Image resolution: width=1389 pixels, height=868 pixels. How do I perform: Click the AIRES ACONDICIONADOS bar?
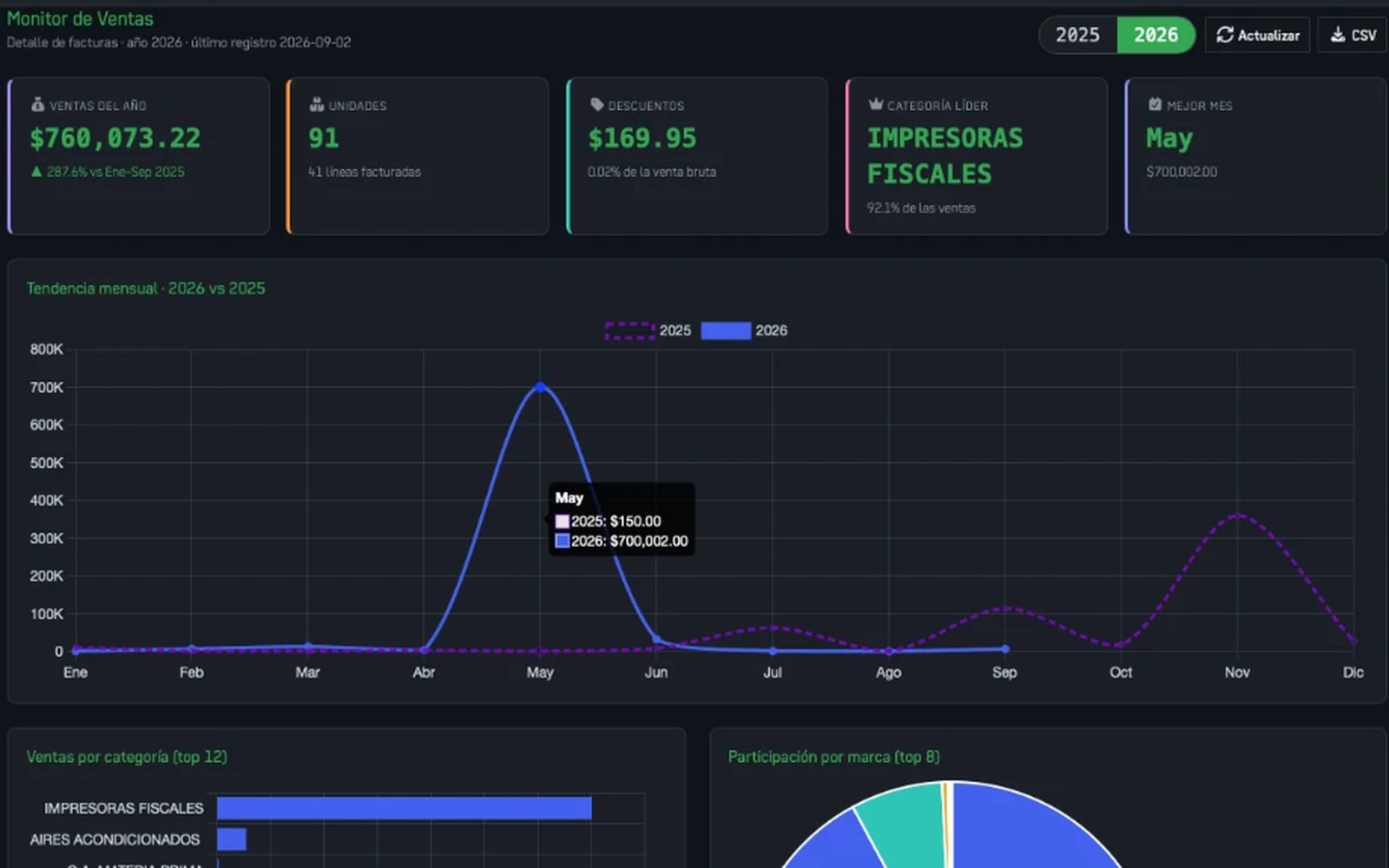click(x=232, y=839)
